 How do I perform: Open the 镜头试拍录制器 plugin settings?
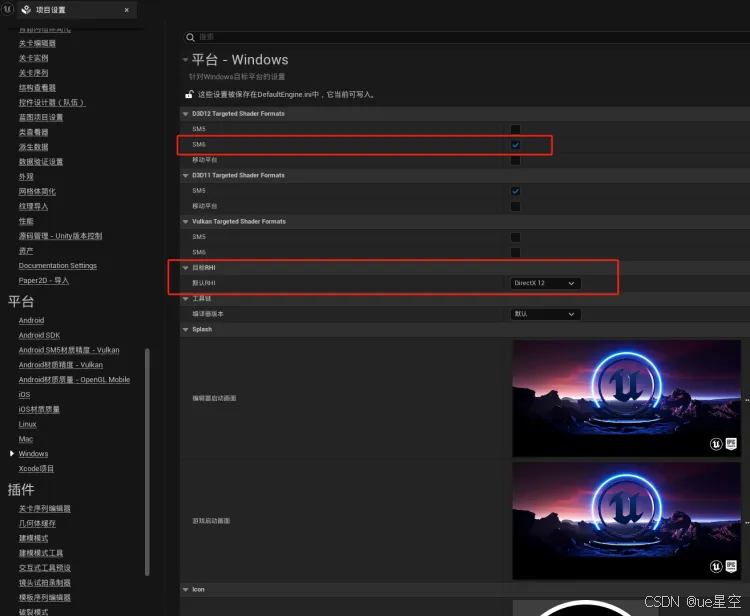point(44,583)
